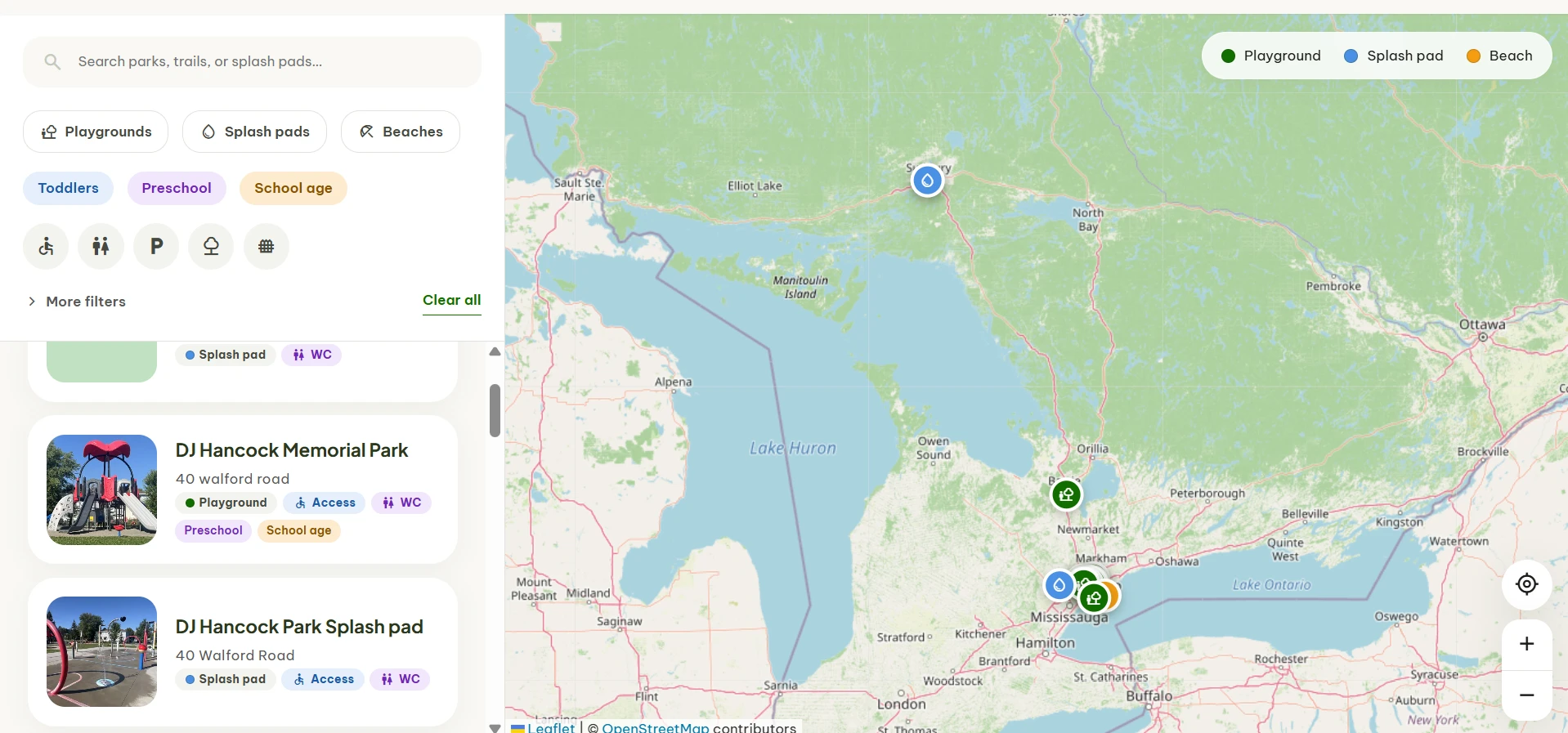Open DJ Hancock Park Splash pad photo
Viewport: 1568px width, 733px height.
click(x=101, y=651)
